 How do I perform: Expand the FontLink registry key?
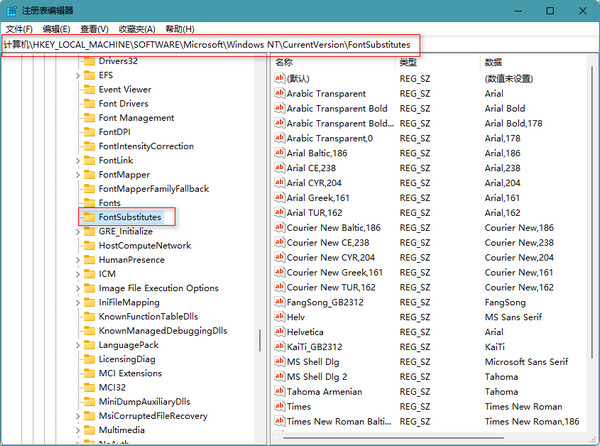pos(78,160)
